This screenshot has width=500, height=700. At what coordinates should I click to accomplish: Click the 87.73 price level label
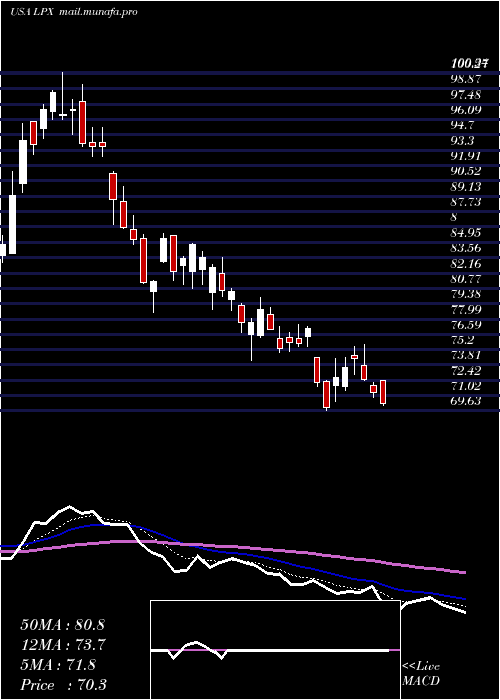tap(466, 202)
